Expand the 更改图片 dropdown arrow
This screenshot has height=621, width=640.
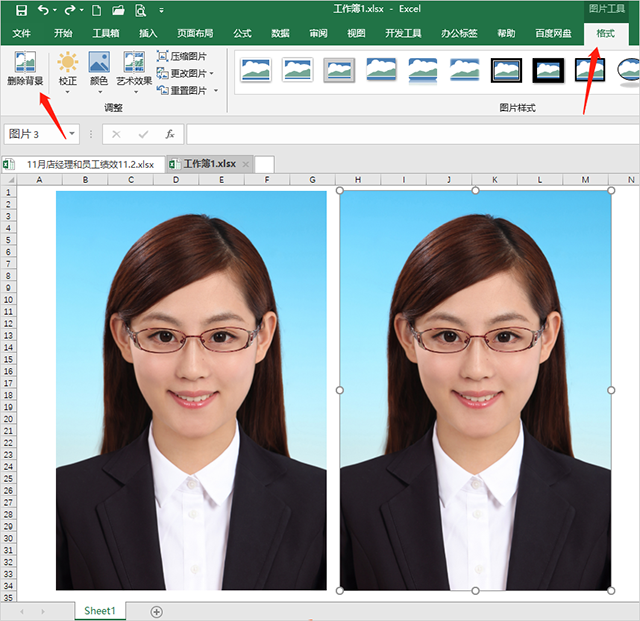212,74
